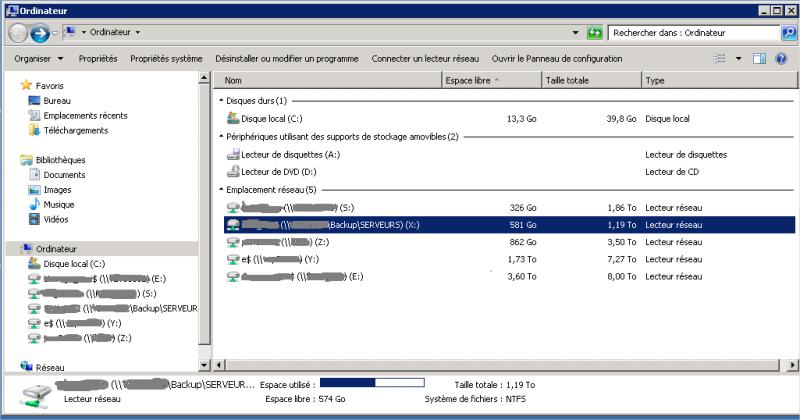
Task: Click the 7,27 To total size cell
Action: pos(621,259)
